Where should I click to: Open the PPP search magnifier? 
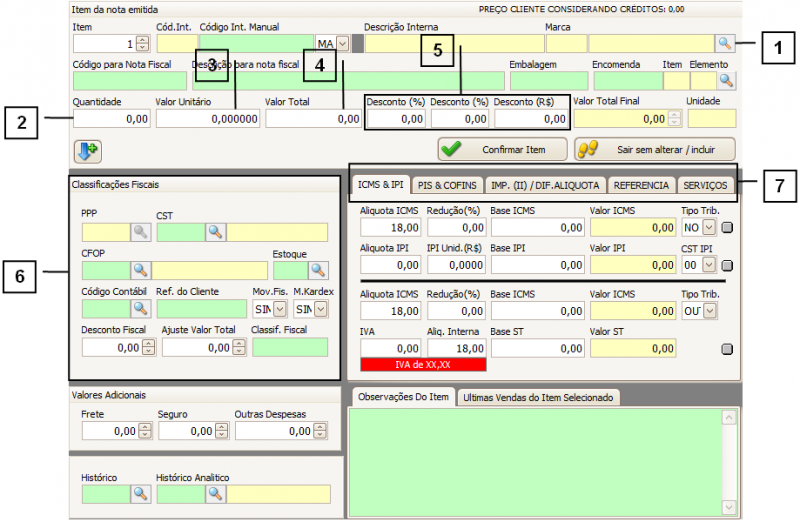139,232
